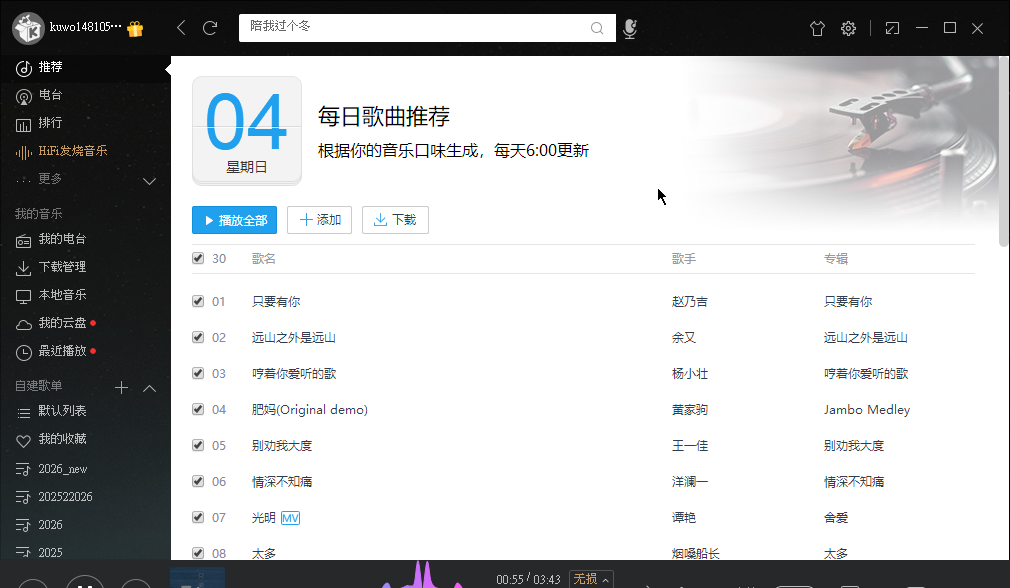Click the gift box icon beside username
The image size is (1010, 588).
135,29
